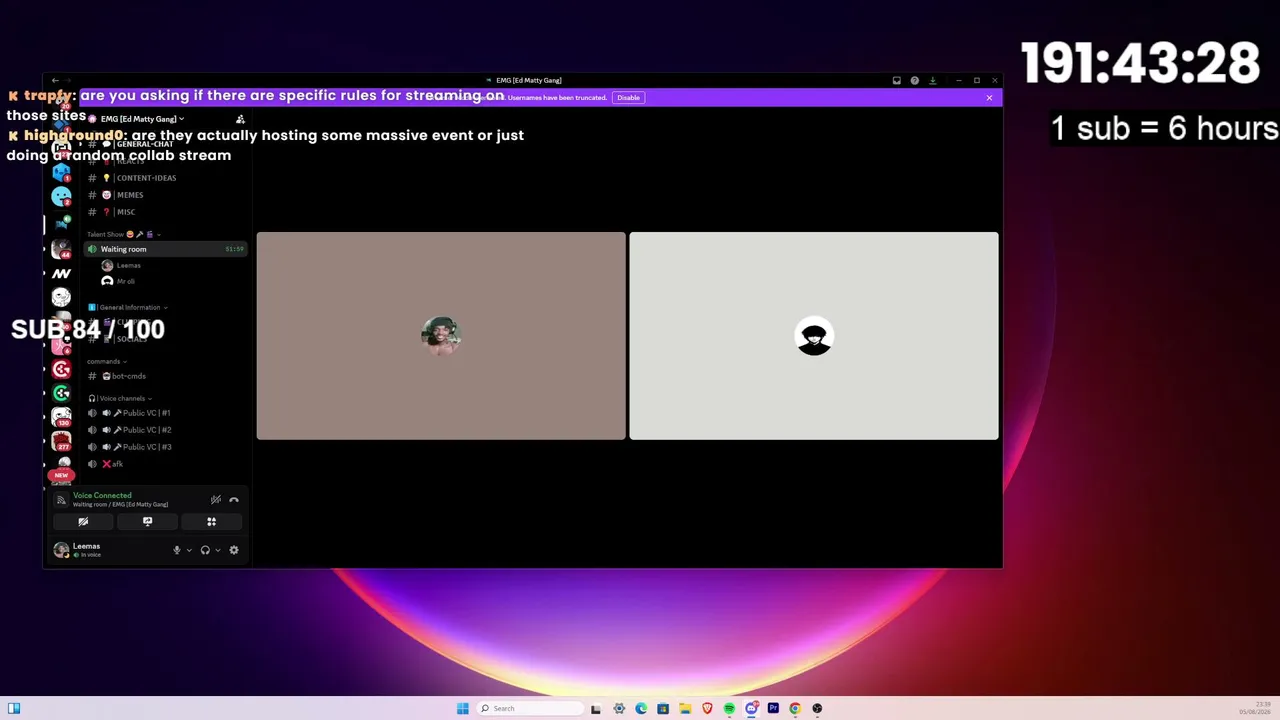The height and width of the screenshot is (720, 1280).
Task: Open user settings gear
Action: pos(234,550)
